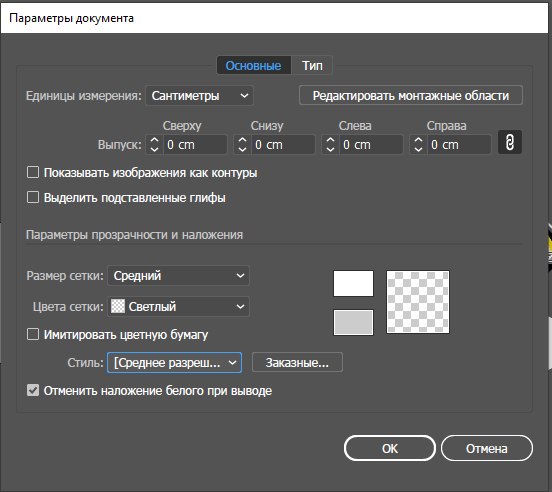Increase the Сверху bleed with stepper arrows

coord(154,140)
